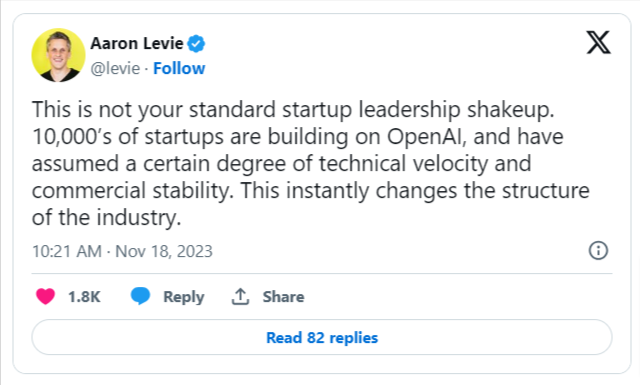Click the Share label
This screenshot has width=640, height=385.
coord(283,297)
